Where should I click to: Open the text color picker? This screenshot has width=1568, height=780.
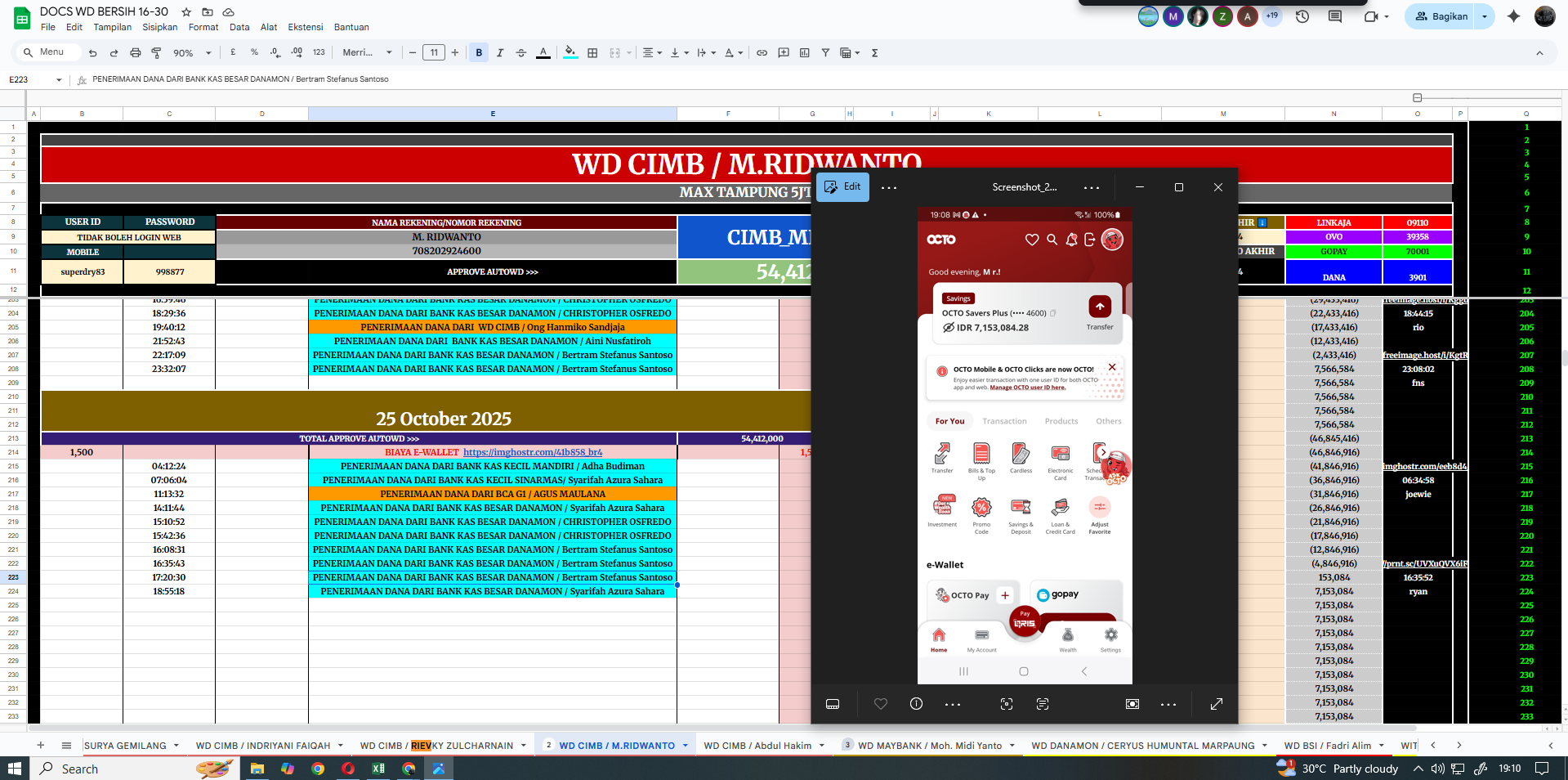click(x=543, y=53)
